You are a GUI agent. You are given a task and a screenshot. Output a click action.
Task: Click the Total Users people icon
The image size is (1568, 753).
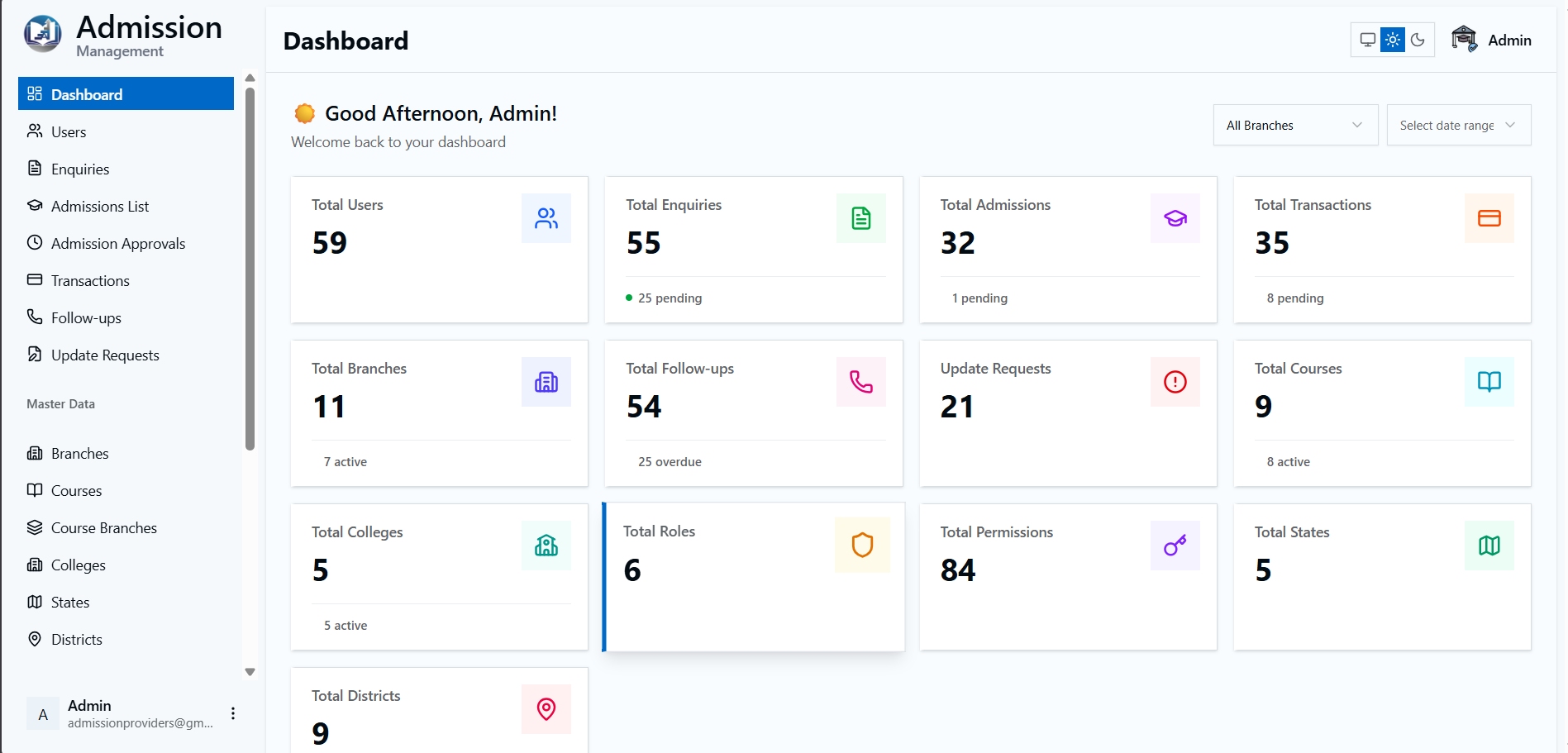(x=546, y=218)
